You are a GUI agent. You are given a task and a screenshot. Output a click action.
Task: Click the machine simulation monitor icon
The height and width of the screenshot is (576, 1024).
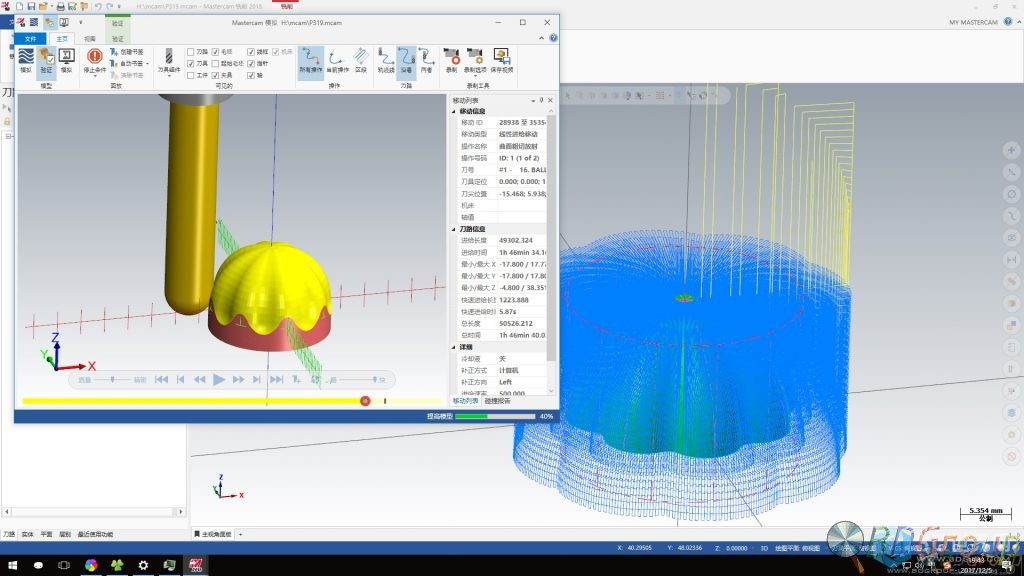67,61
